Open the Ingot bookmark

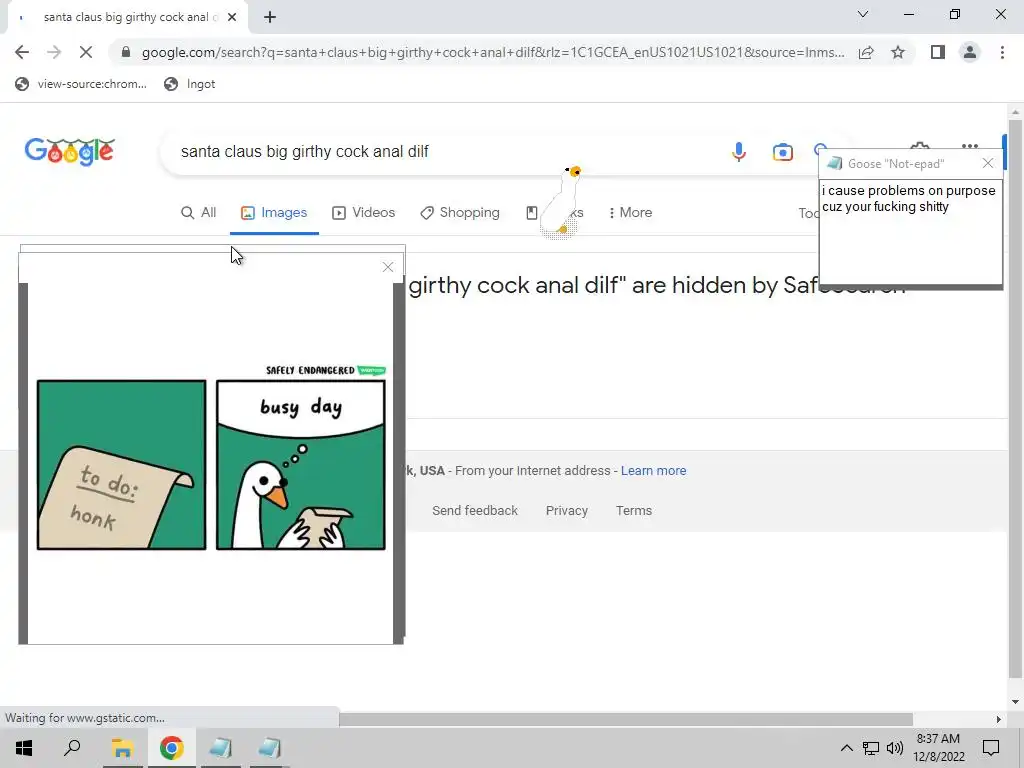[x=189, y=84]
